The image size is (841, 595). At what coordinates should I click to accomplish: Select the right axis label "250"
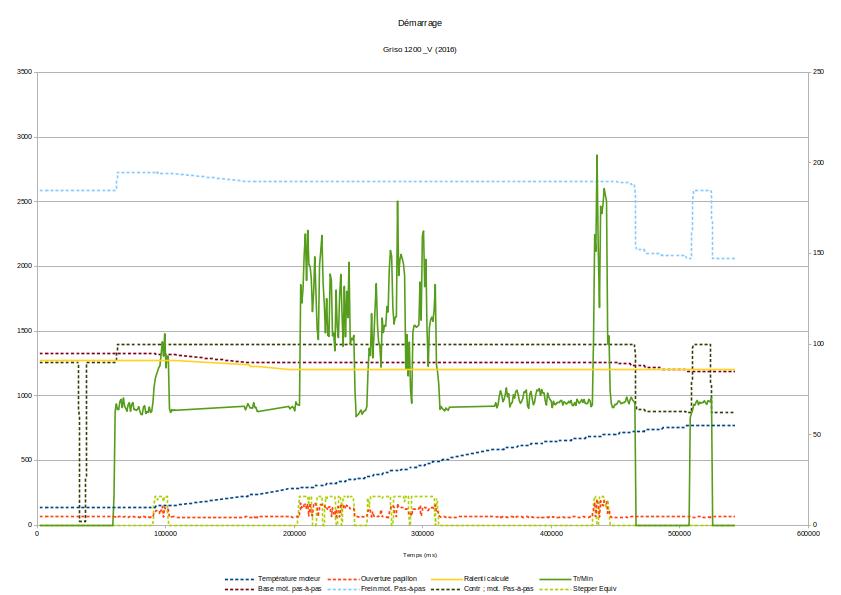[818, 71]
